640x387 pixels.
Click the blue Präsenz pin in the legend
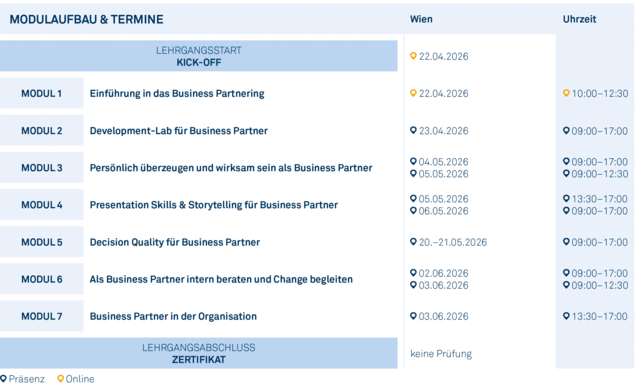click(3, 379)
